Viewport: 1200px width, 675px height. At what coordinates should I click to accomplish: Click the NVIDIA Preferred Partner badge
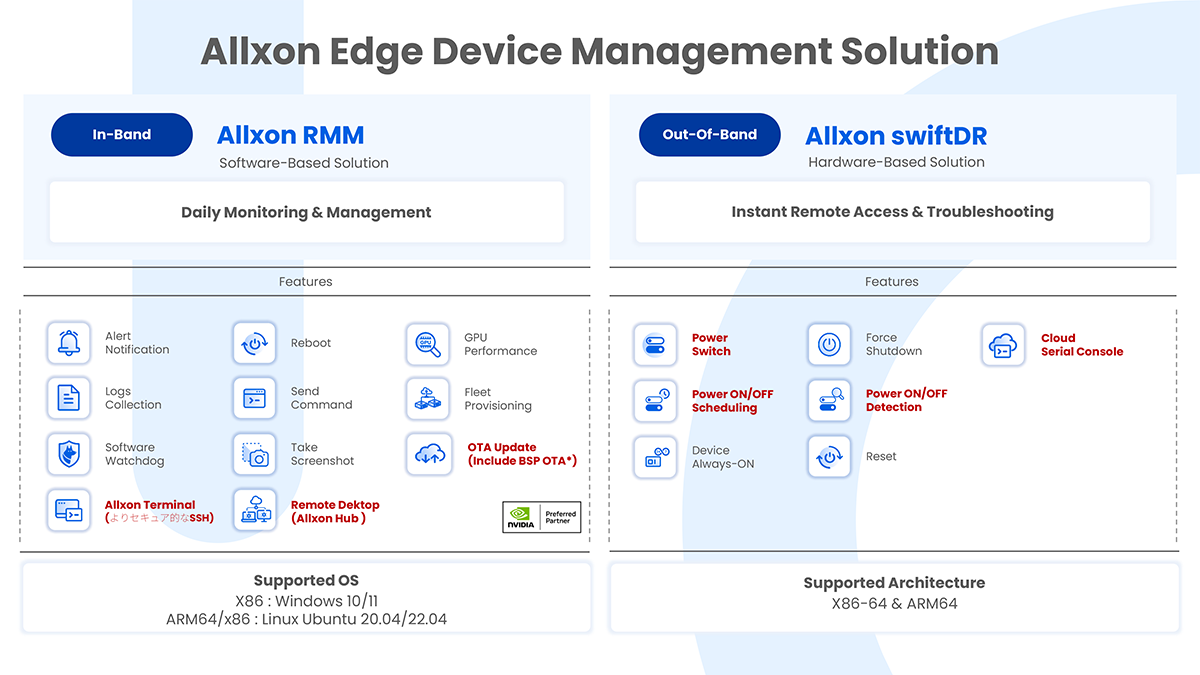541,516
